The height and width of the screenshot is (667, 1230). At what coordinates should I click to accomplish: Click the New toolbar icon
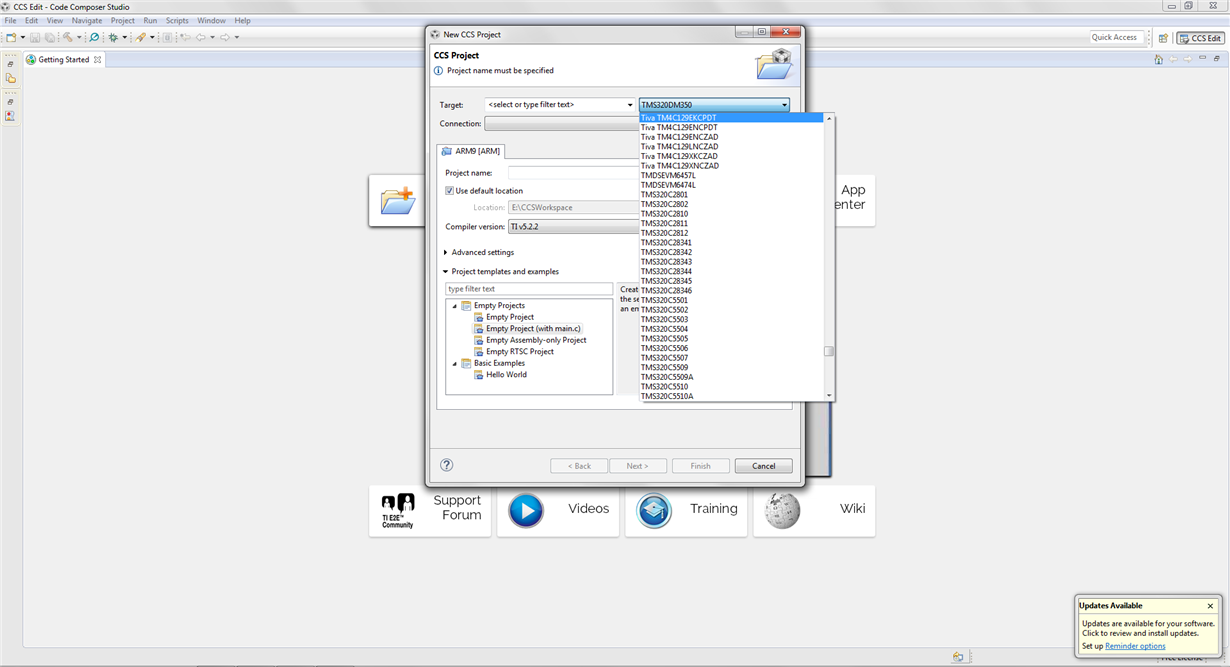[11, 37]
